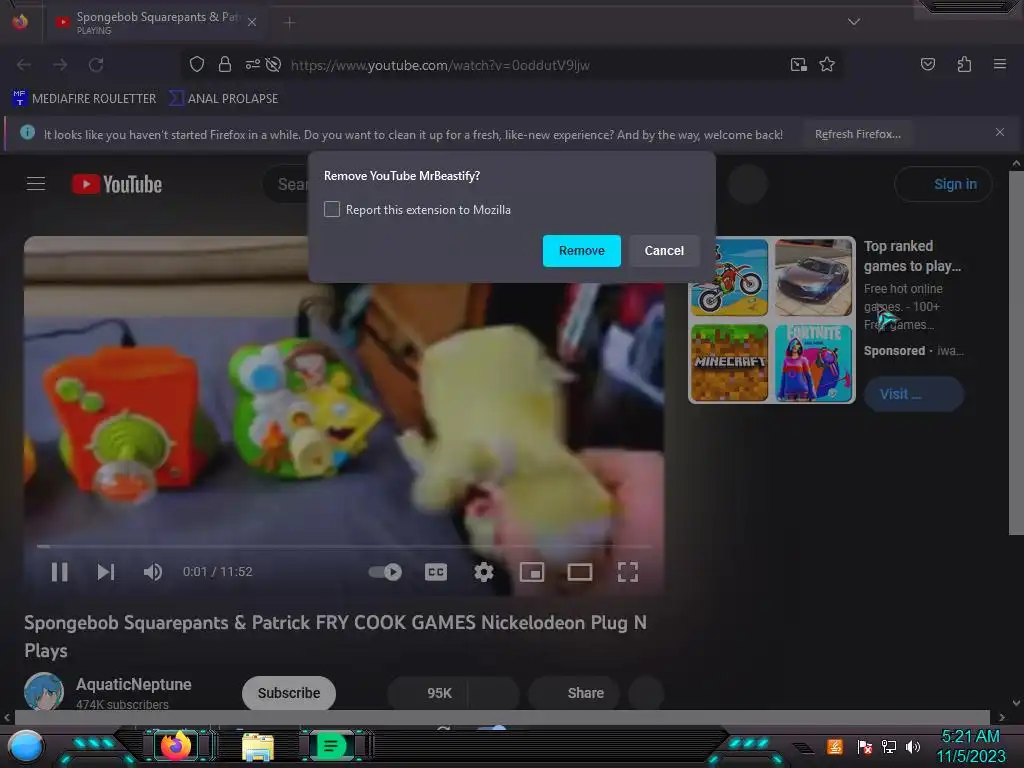
Task: Open Firefox from the taskbar
Action: [175, 746]
